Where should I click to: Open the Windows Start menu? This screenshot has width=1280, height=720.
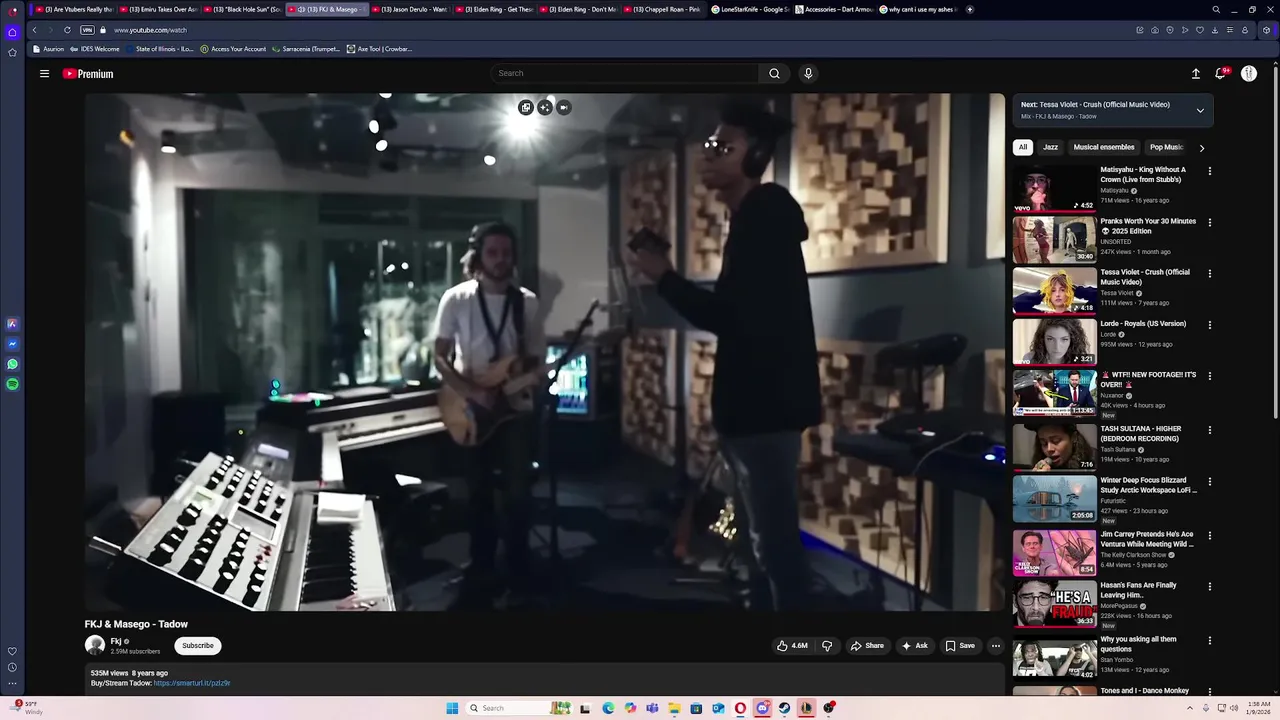(x=452, y=708)
